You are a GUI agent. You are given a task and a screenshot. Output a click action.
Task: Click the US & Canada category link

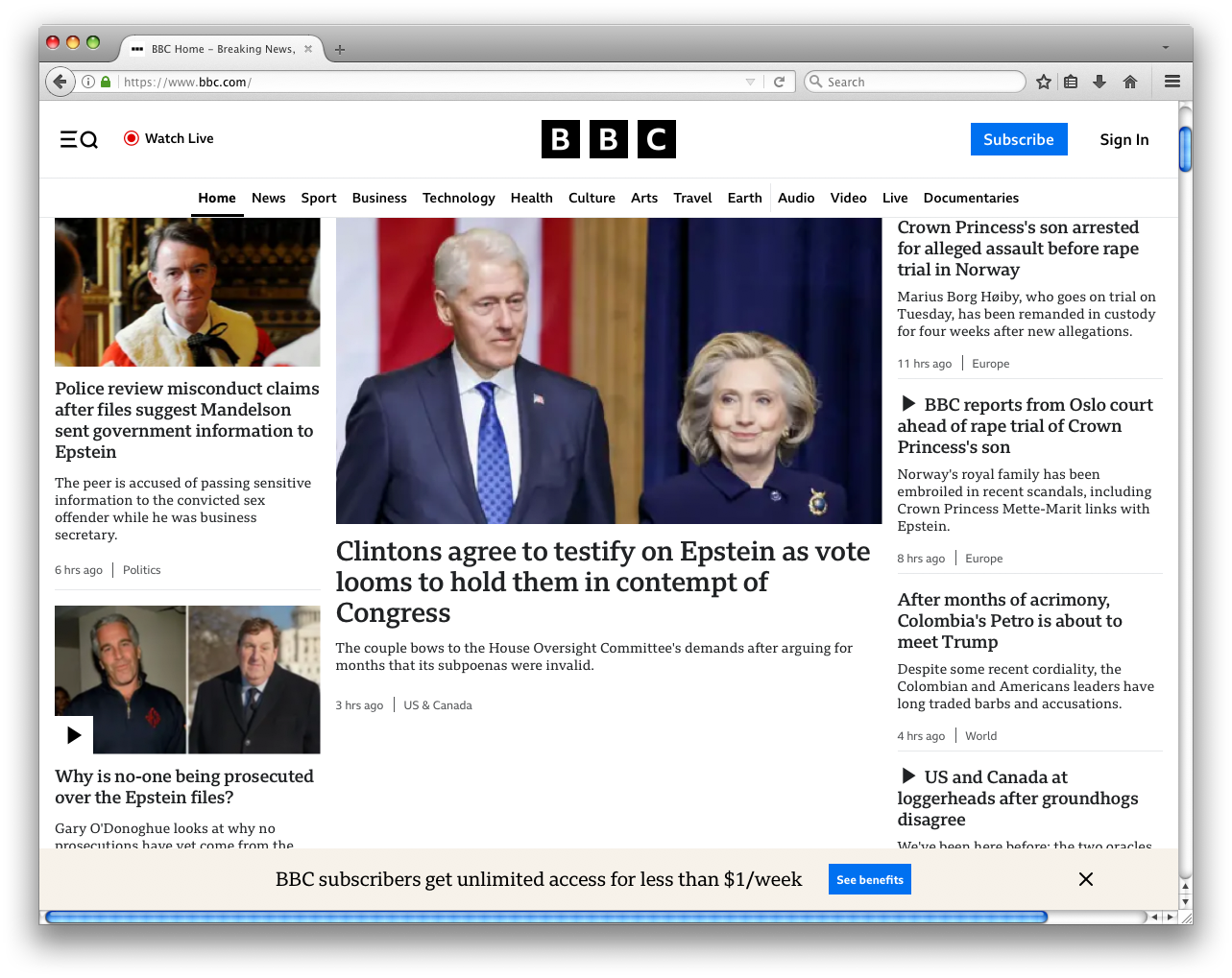pos(438,705)
